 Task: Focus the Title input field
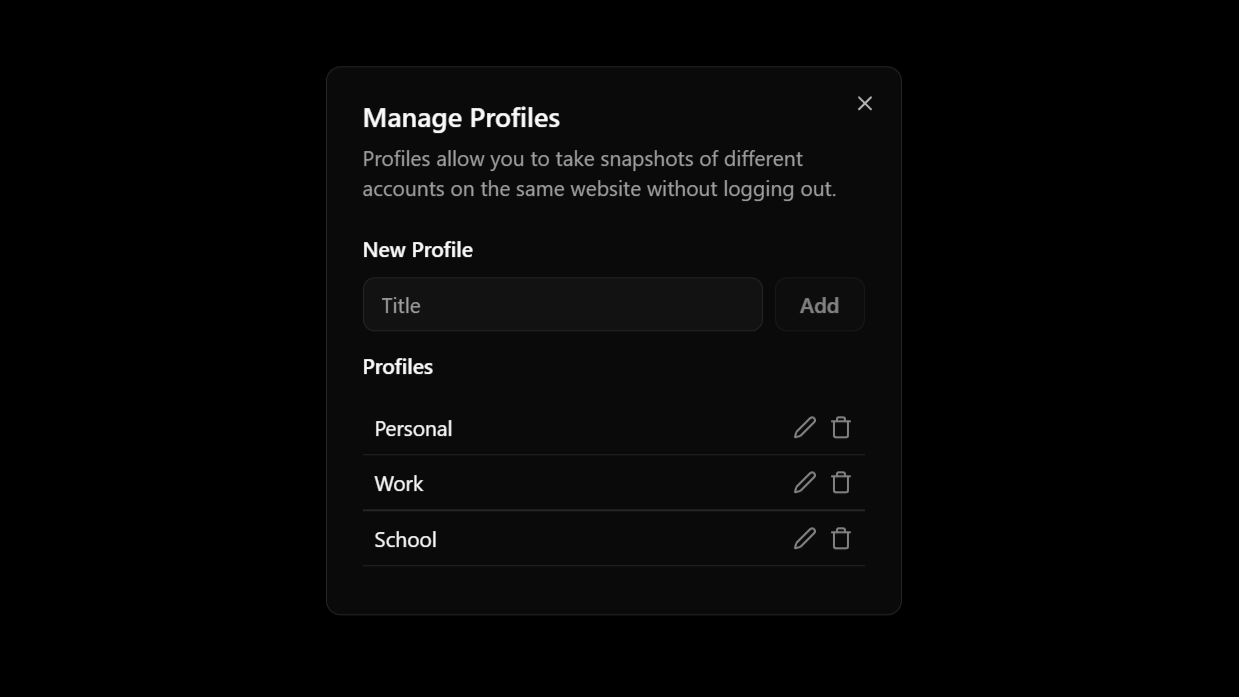coord(563,305)
